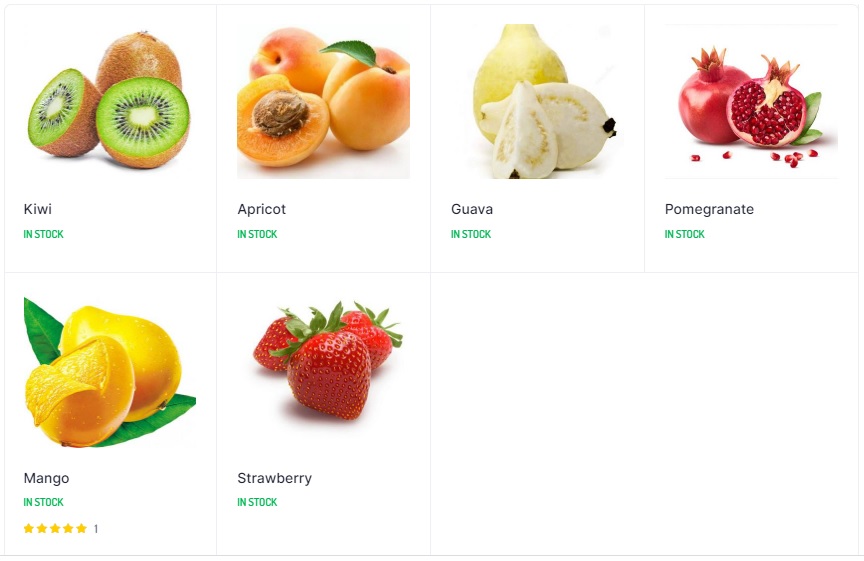864x561 pixels.
Task: Click the In Stock label under Kiwi
Action: (x=44, y=234)
